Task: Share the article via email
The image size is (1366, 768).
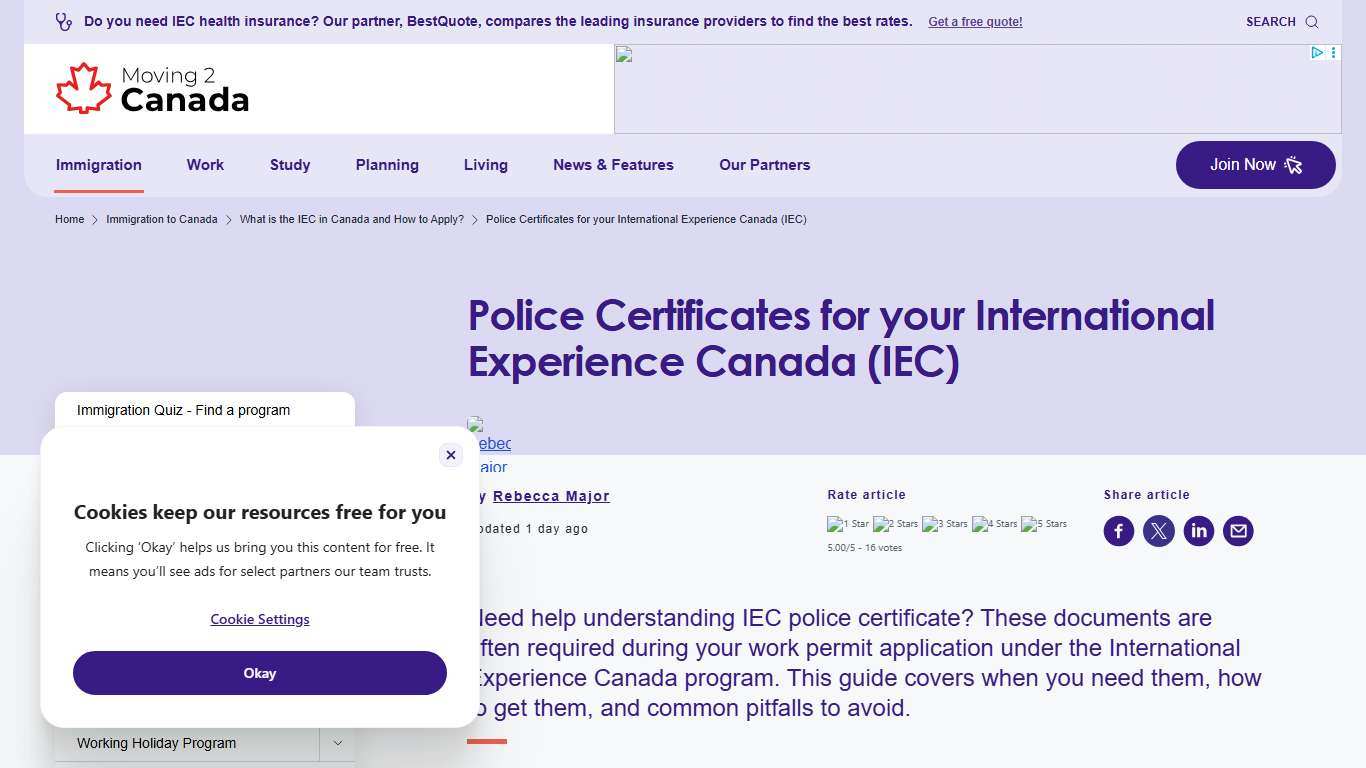Action: point(1238,531)
